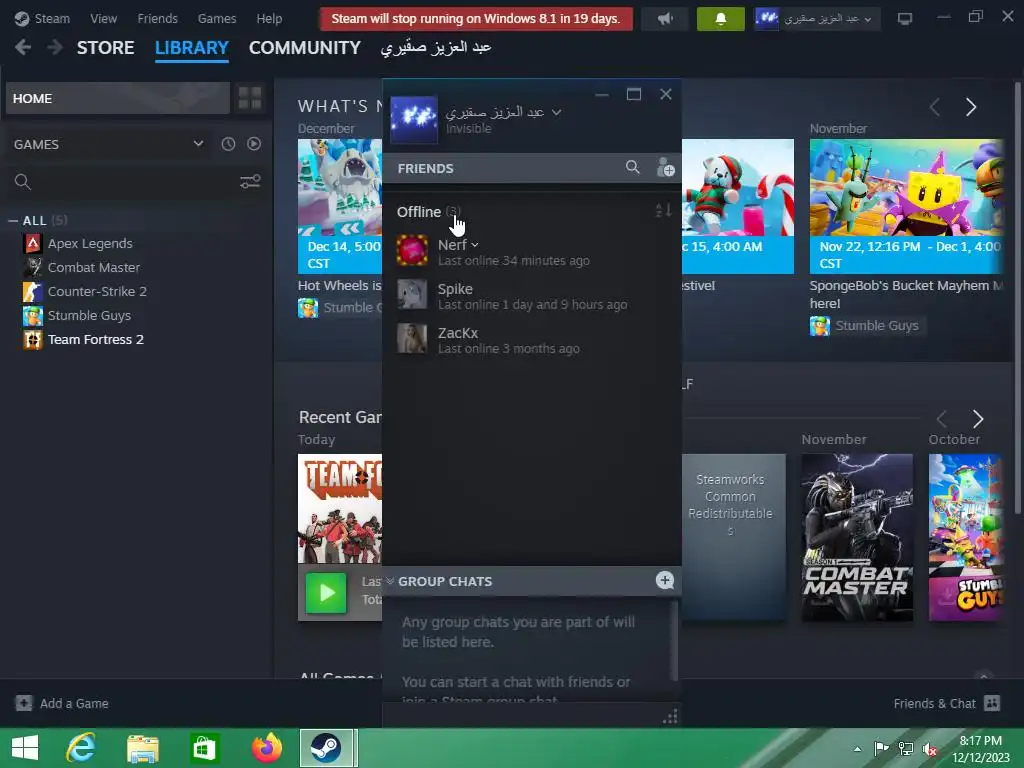Click the HOME button in library
1024x768 pixels.
tap(118, 98)
